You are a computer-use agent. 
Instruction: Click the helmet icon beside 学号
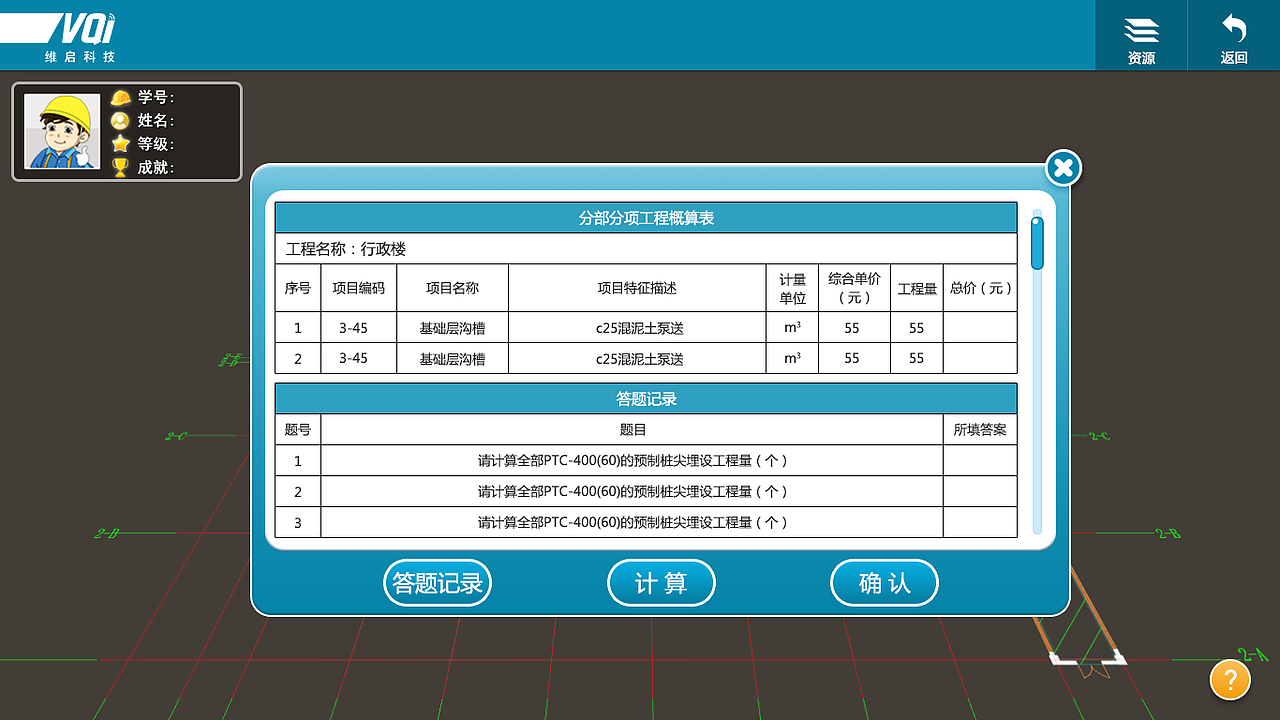click(x=121, y=97)
